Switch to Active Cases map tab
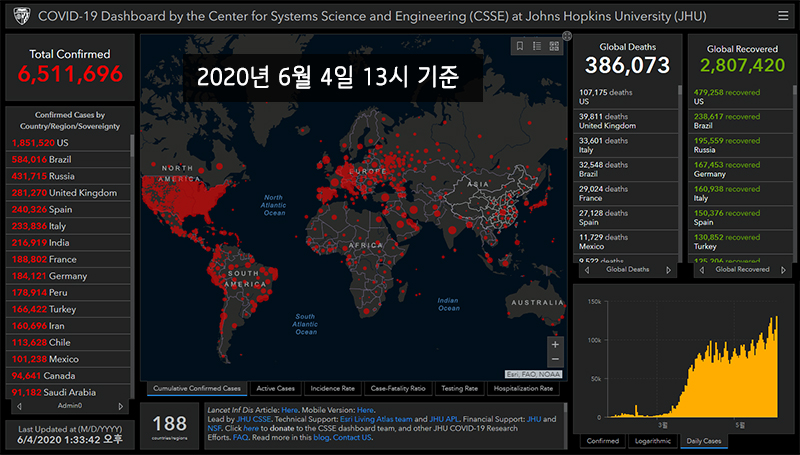This screenshot has height=455, width=800. coord(276,388)
